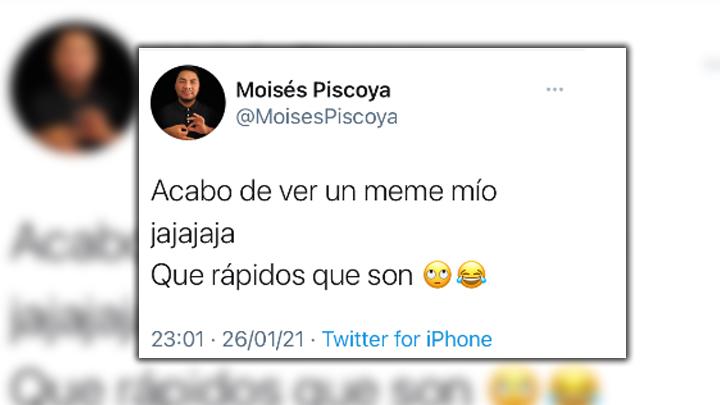
Task: Click the blurred rolling eyes emoji in background
Action: point(513,387)
